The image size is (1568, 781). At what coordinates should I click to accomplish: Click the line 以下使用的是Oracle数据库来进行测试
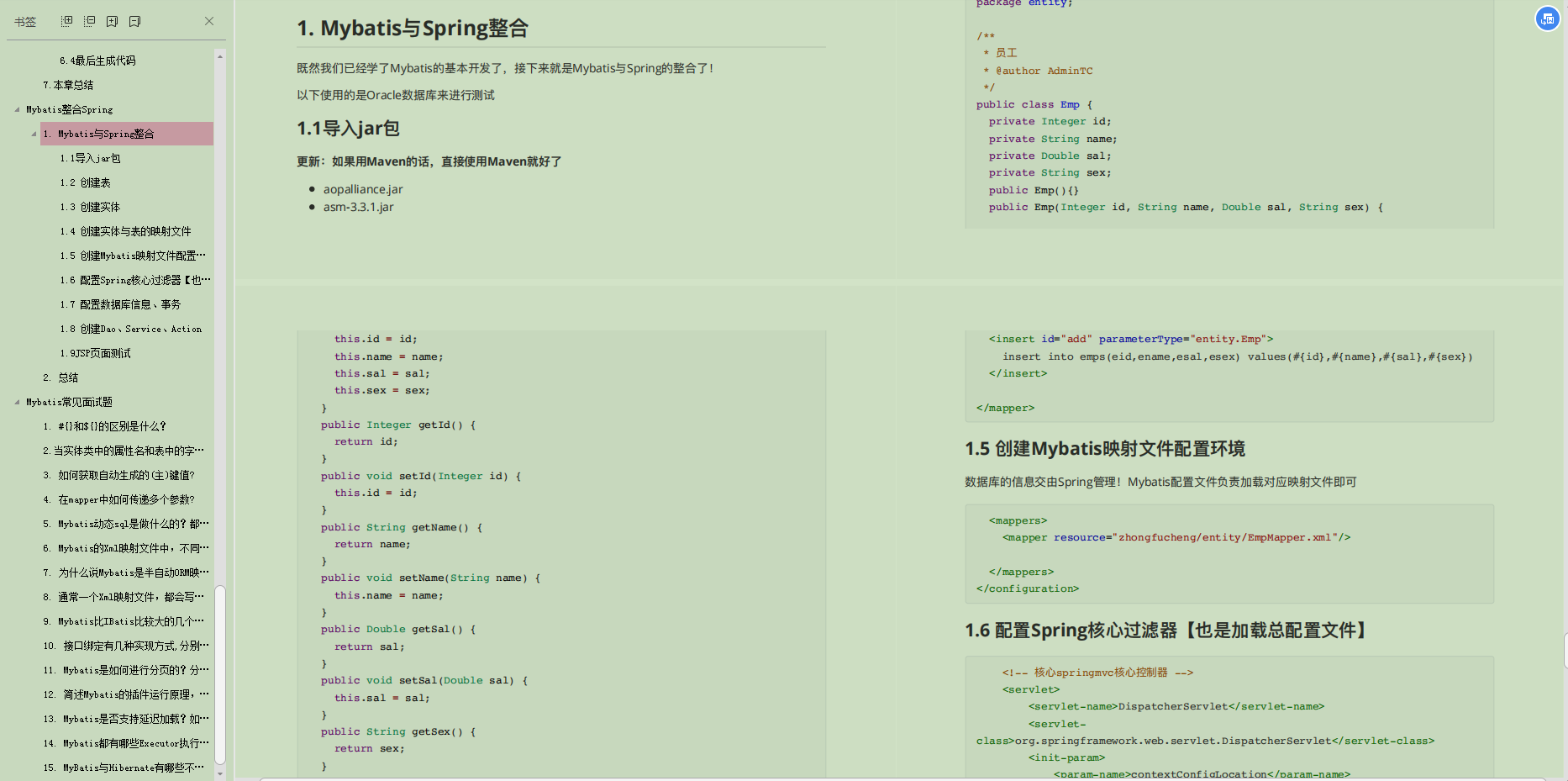pyautogui.click(x=396, y=95)
